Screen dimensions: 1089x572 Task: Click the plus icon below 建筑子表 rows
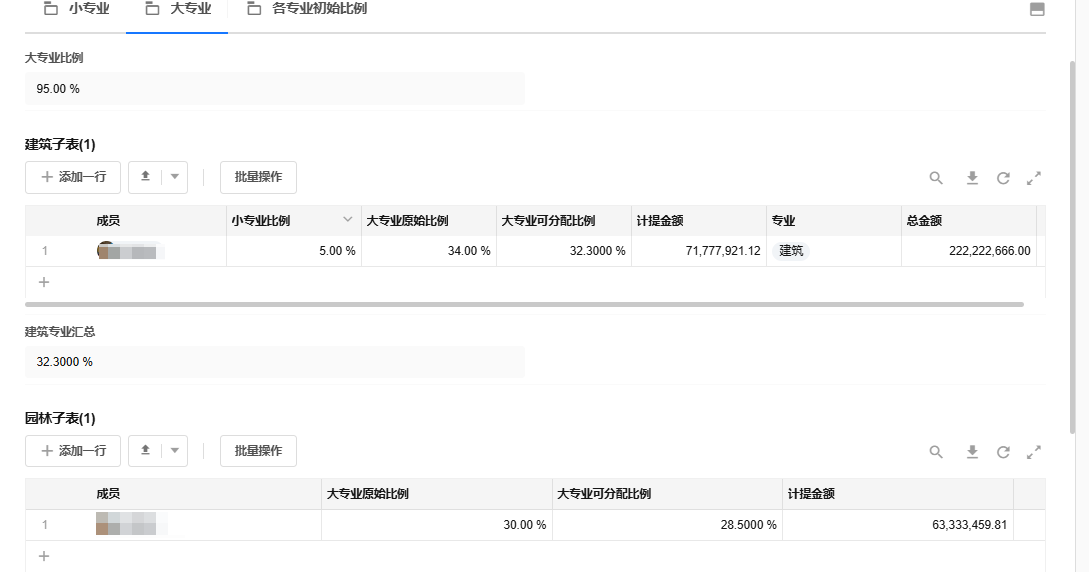click(44, 282)
